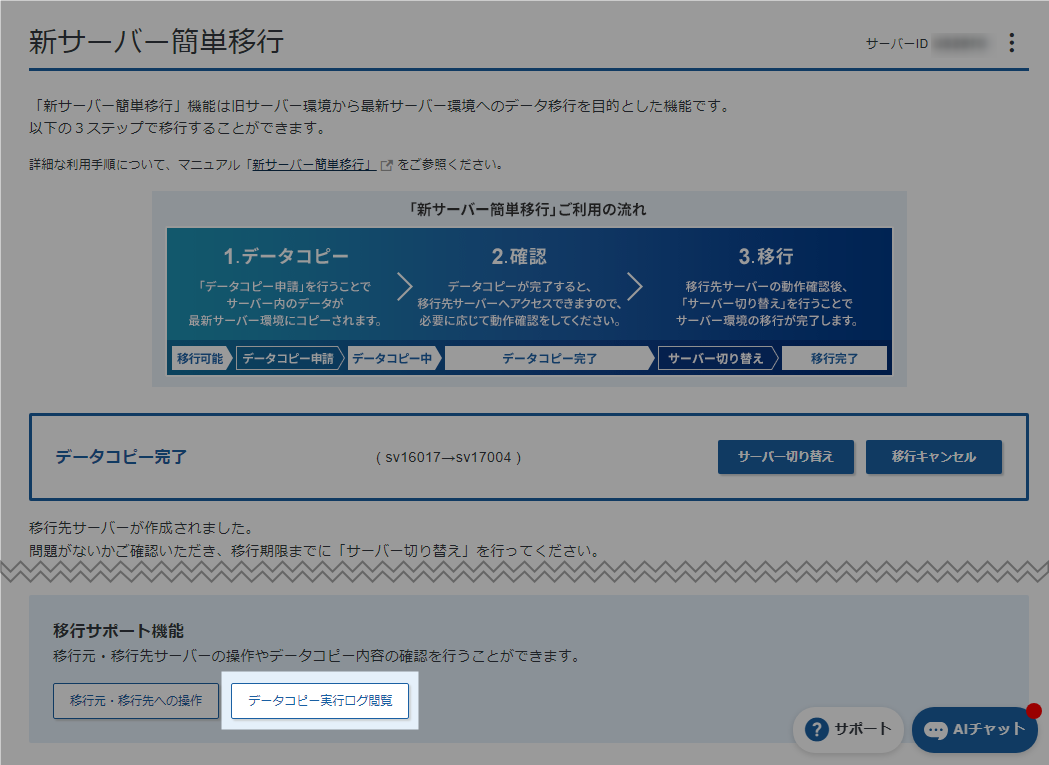Viewport: 1049px width, 765px height.
Task: Open データコピー実行ログ閲覧
Action: (x=319, y=701)
